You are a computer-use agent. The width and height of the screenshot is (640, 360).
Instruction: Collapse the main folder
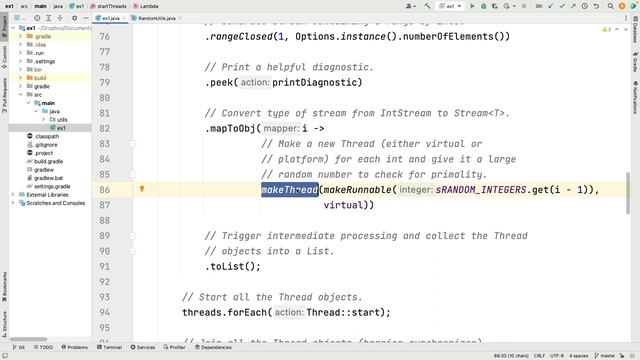pos(29,103)
